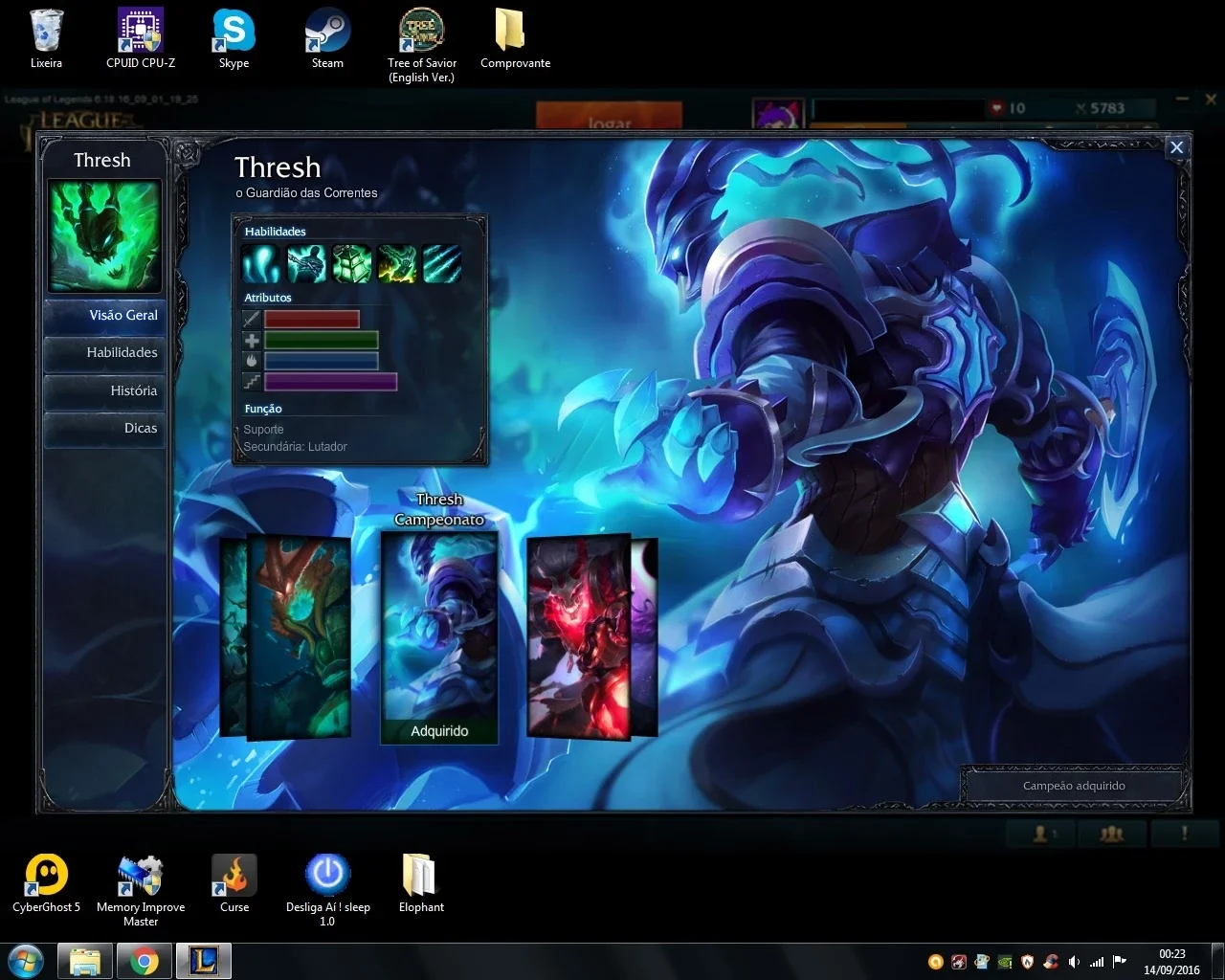Viewport: 1225px width, 980px height.
Task: Switch to the Dicas tab
Action: (x=105, y=428)
